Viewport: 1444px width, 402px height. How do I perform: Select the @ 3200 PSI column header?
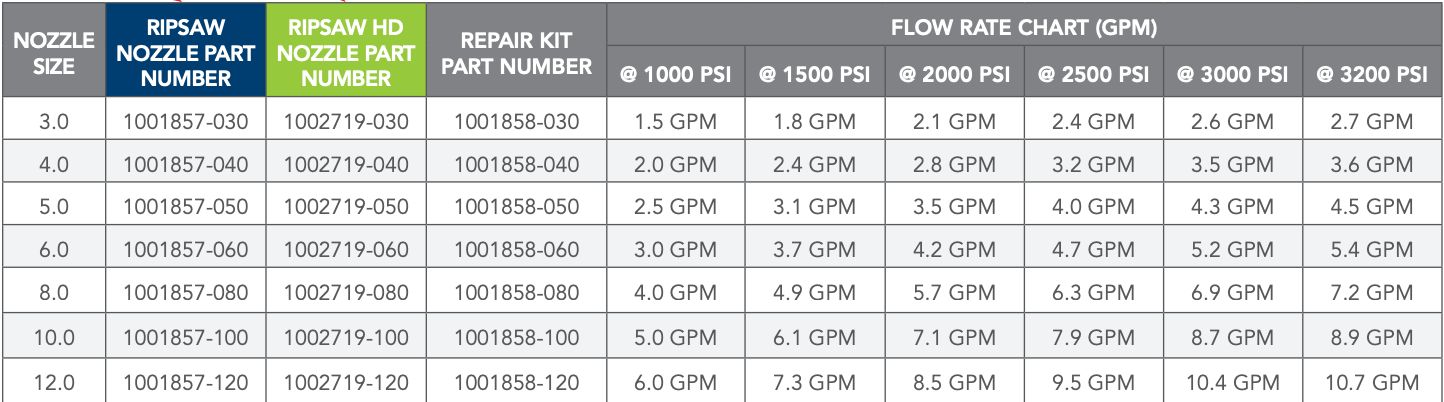pos(1372,75)
